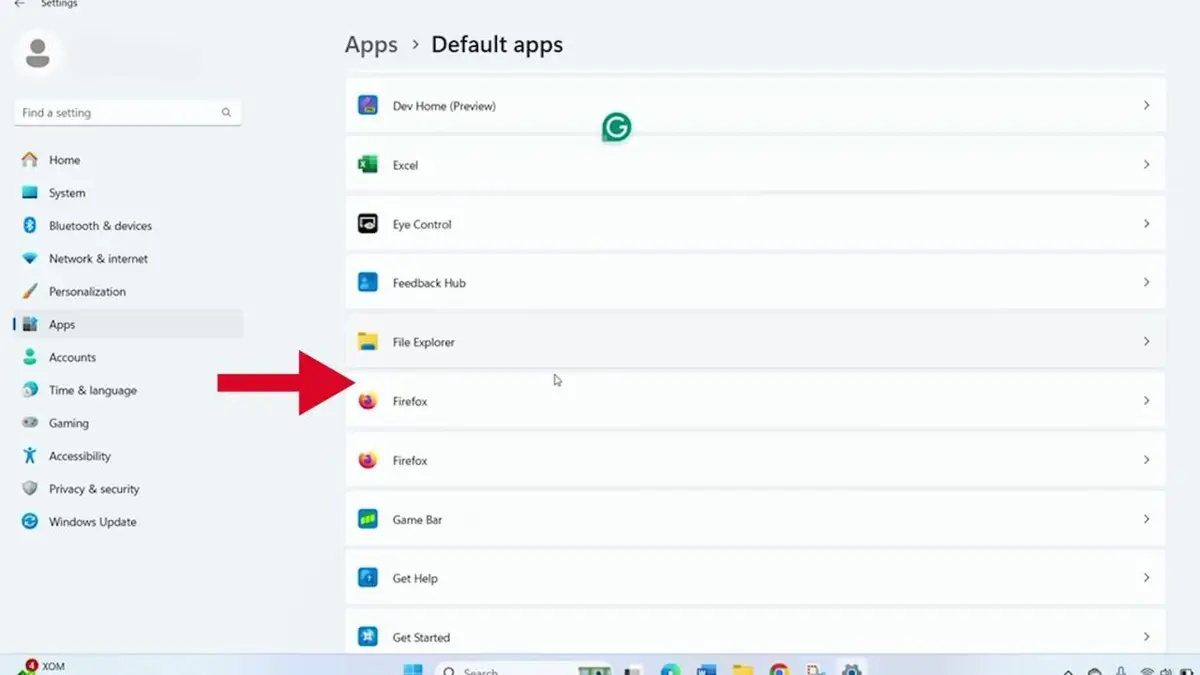Click the File Explorer folder icon in list

368,342
